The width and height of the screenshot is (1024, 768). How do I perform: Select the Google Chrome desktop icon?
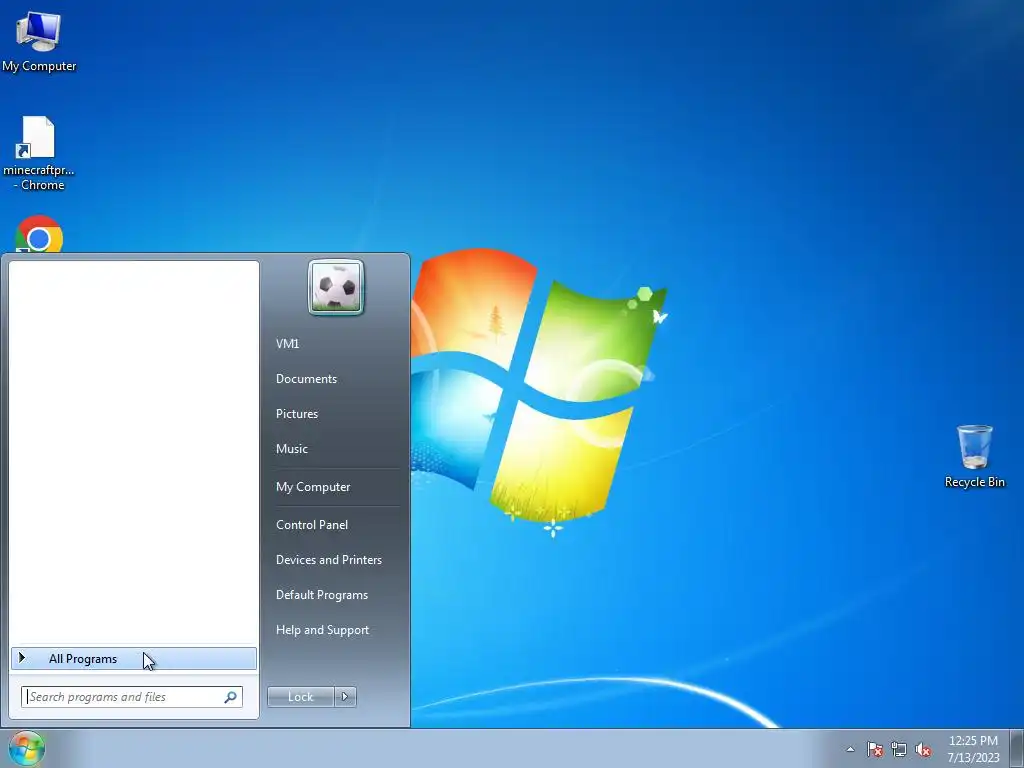pyautogui.click(x=39, y=234)
